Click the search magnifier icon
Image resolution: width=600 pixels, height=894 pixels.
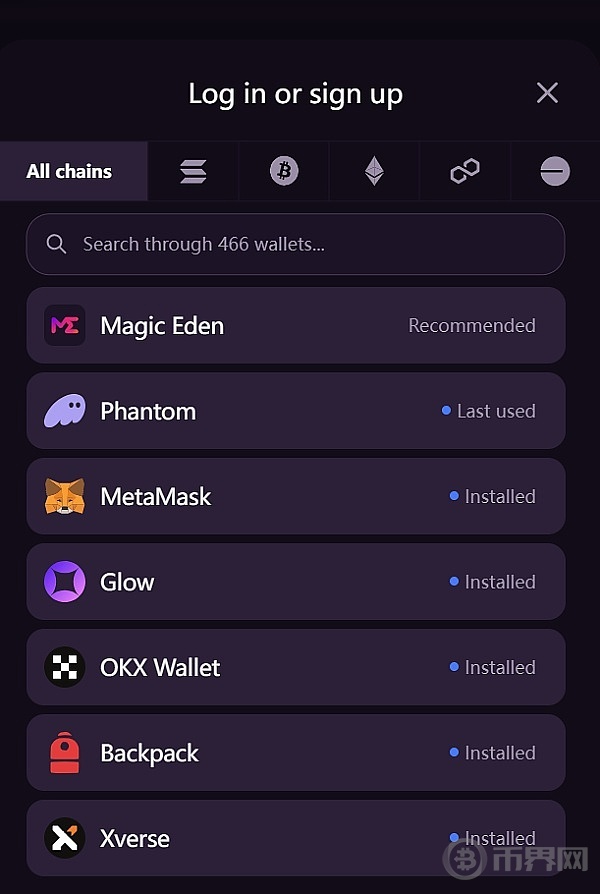coord(57,244)
